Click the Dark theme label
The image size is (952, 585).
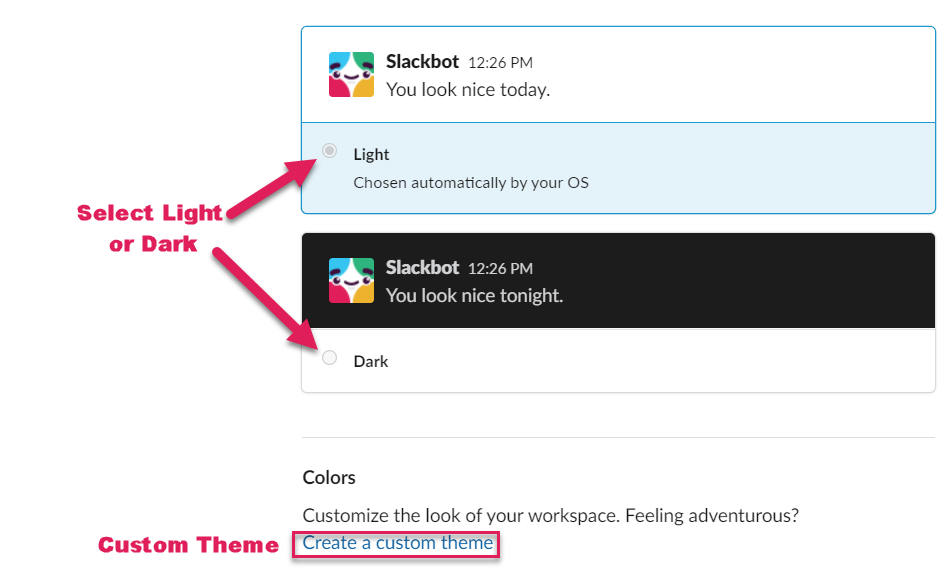(371, 361)
